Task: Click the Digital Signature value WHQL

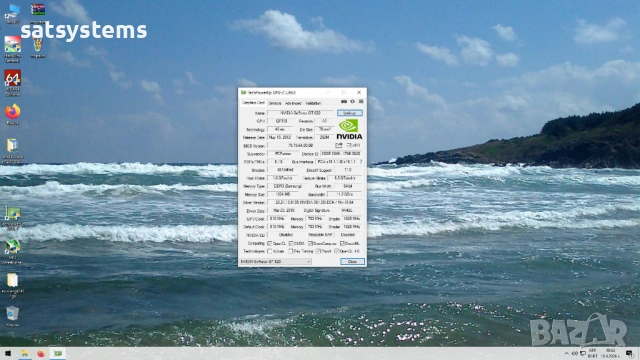Action: (x=347, y=211)
